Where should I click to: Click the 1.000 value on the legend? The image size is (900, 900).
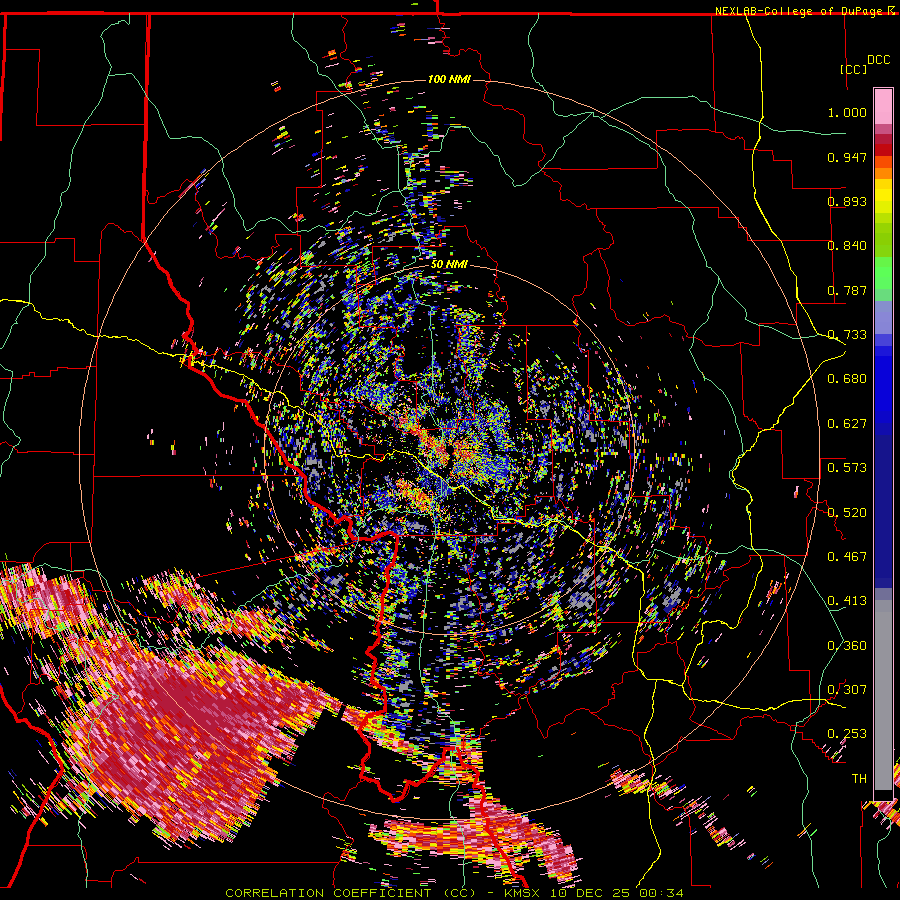tap(847, 112)
